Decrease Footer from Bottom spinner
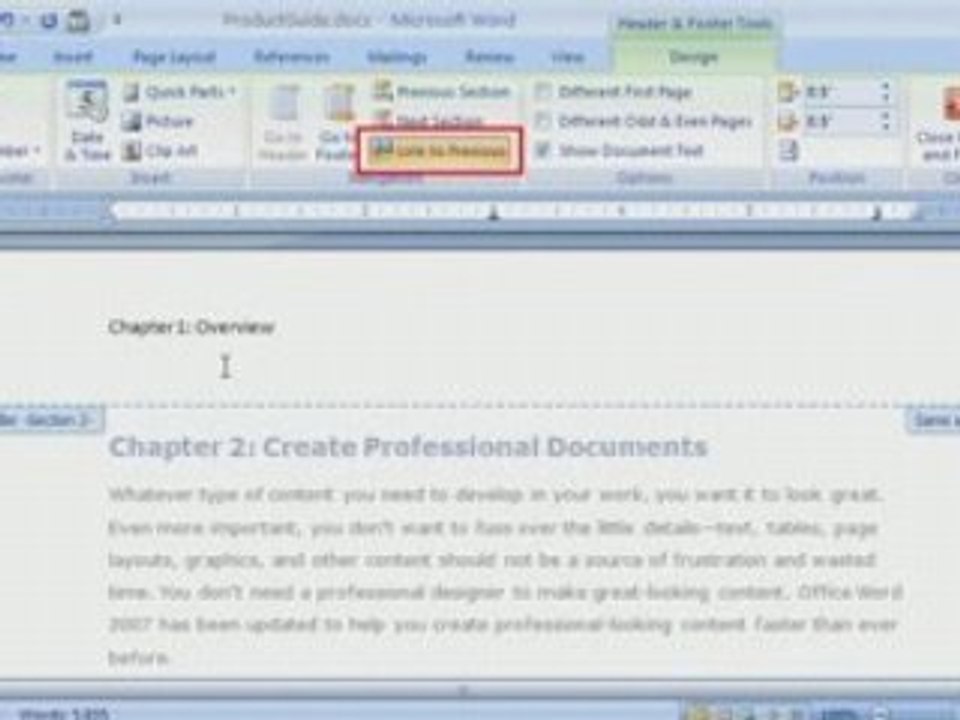The width and height of the screenshot is (960, 720). pos(885,127)
